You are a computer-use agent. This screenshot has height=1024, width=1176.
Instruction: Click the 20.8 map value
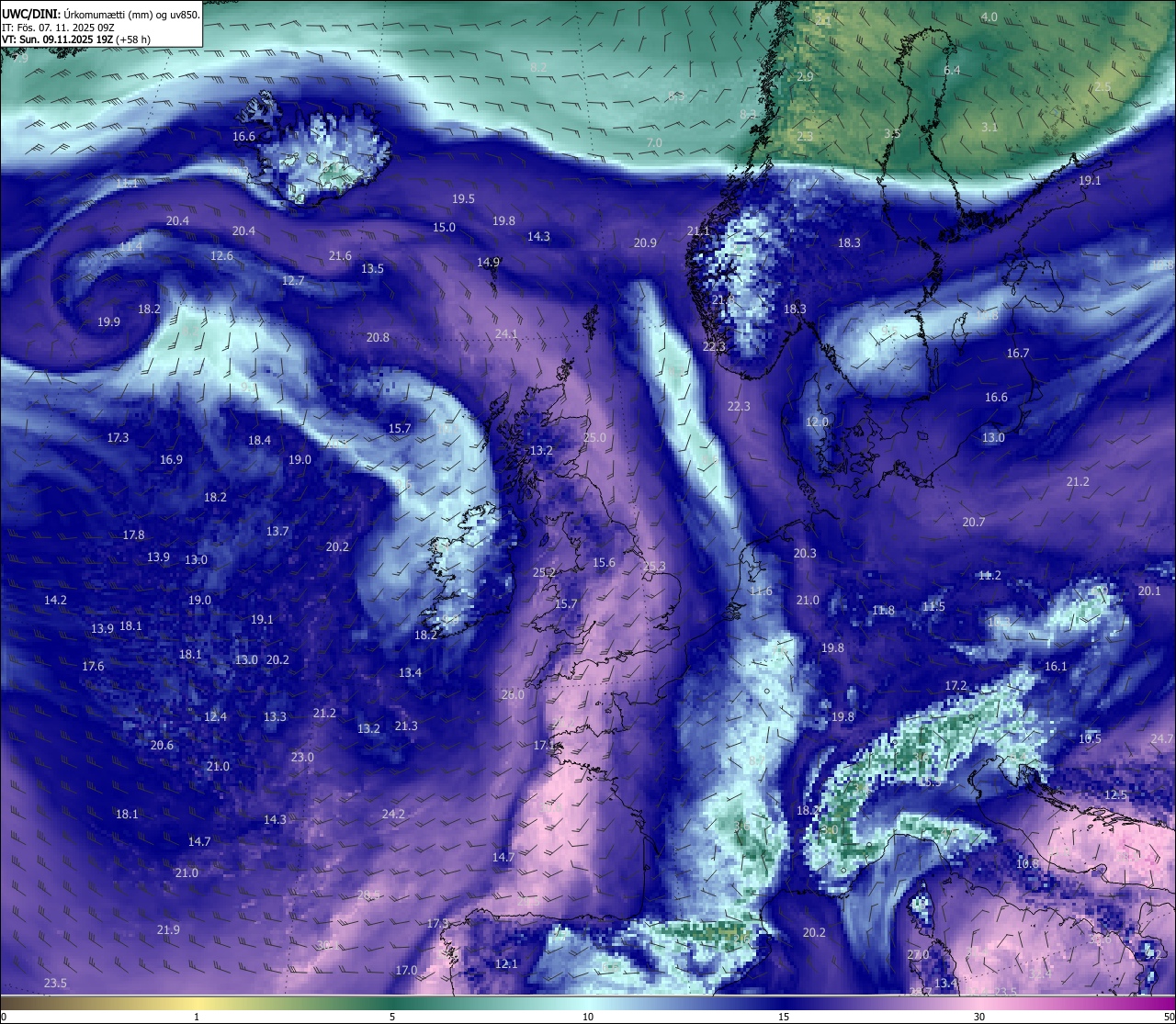(x=378, y=337)
